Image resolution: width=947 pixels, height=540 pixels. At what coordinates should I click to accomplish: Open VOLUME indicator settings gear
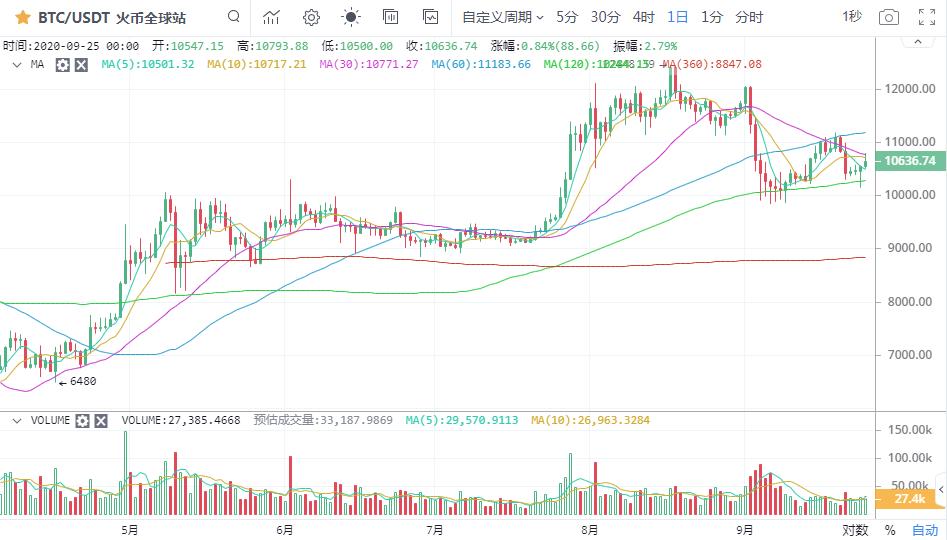pyautogui.click(x=82, y=421)
